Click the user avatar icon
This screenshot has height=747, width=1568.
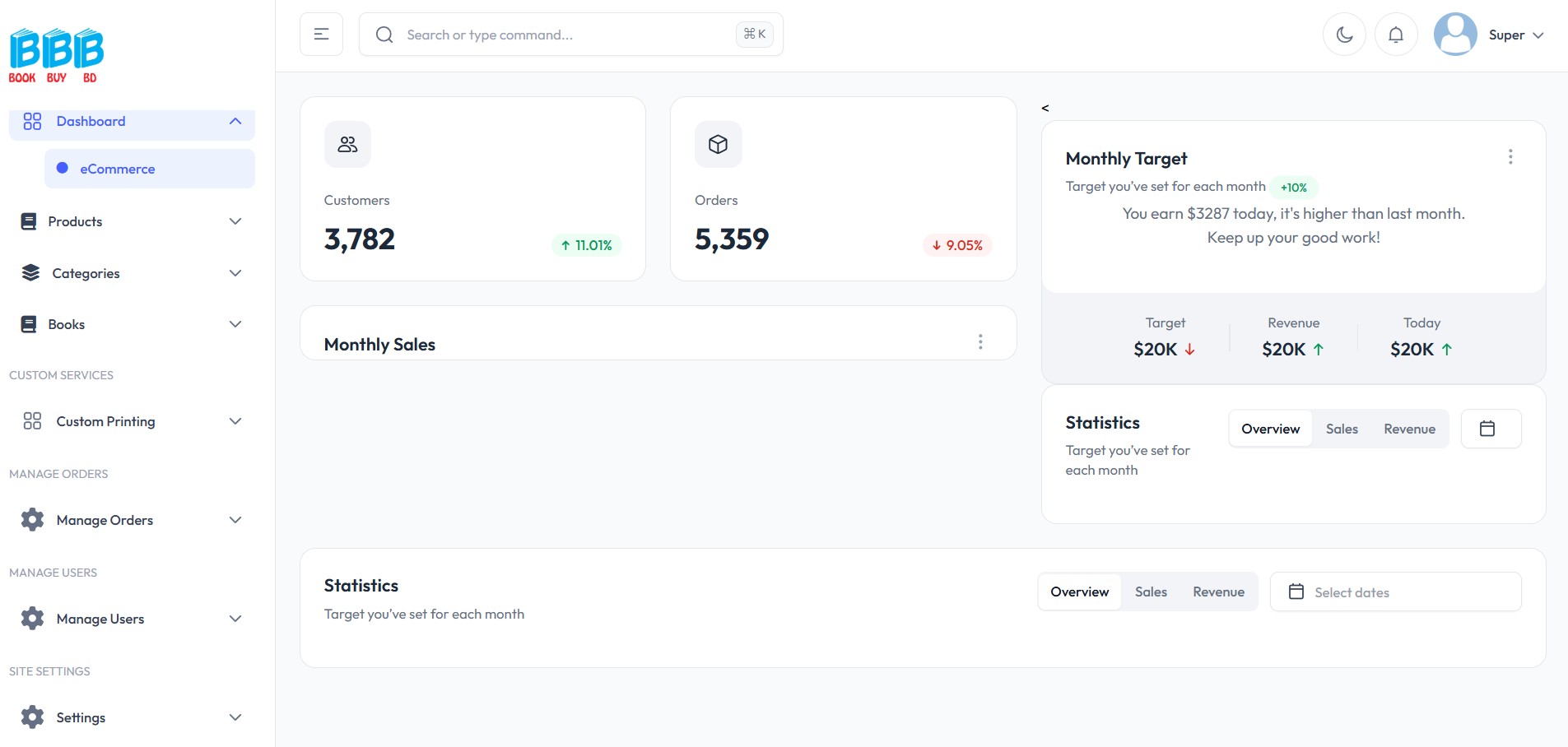(x=1455, y=35)
